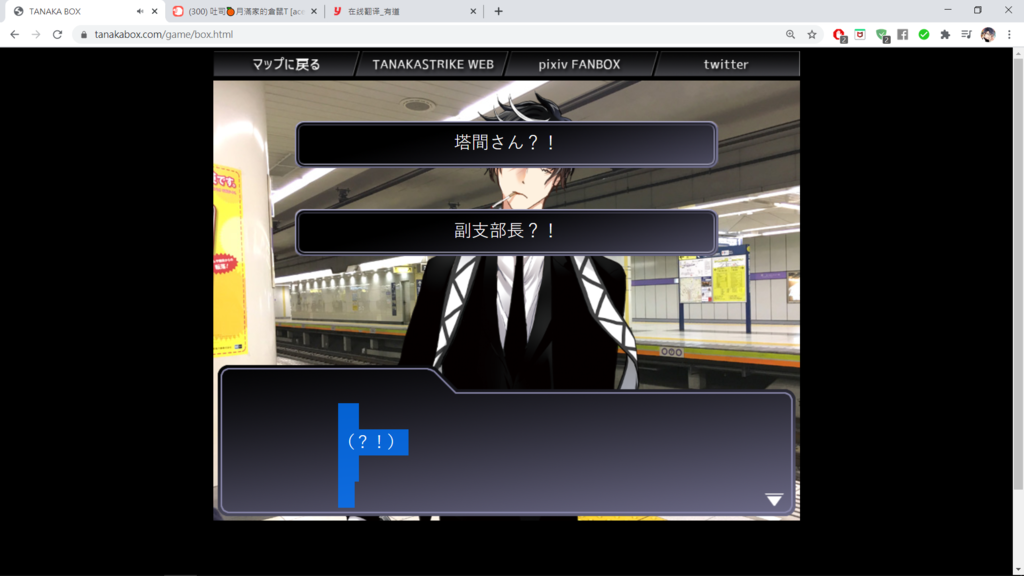This screenshot has width=1024, height=576.
Task: Choose the 副支部長？！ dialogue option
Action: click(x=506, y=232)
